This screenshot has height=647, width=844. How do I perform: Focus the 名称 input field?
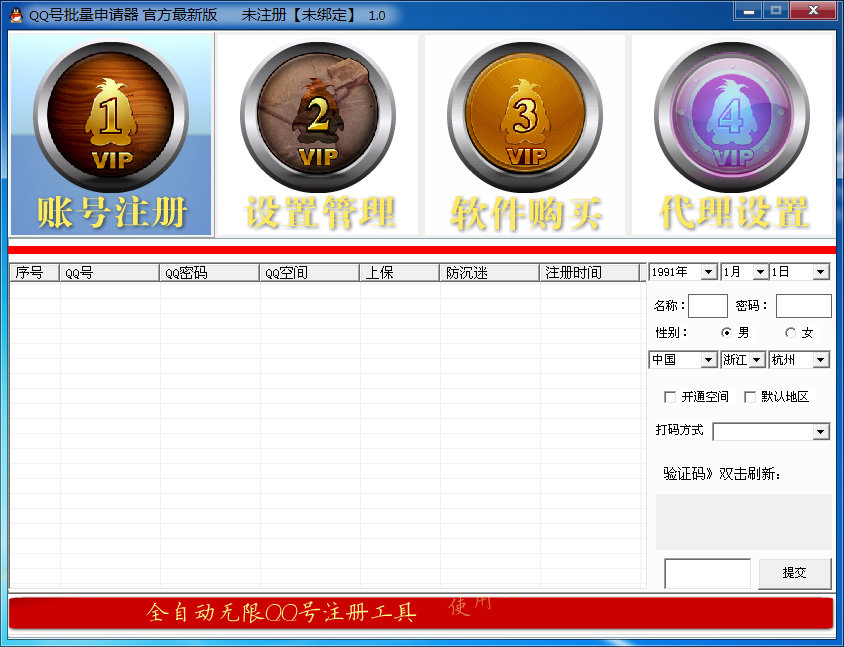coord(708,306)
